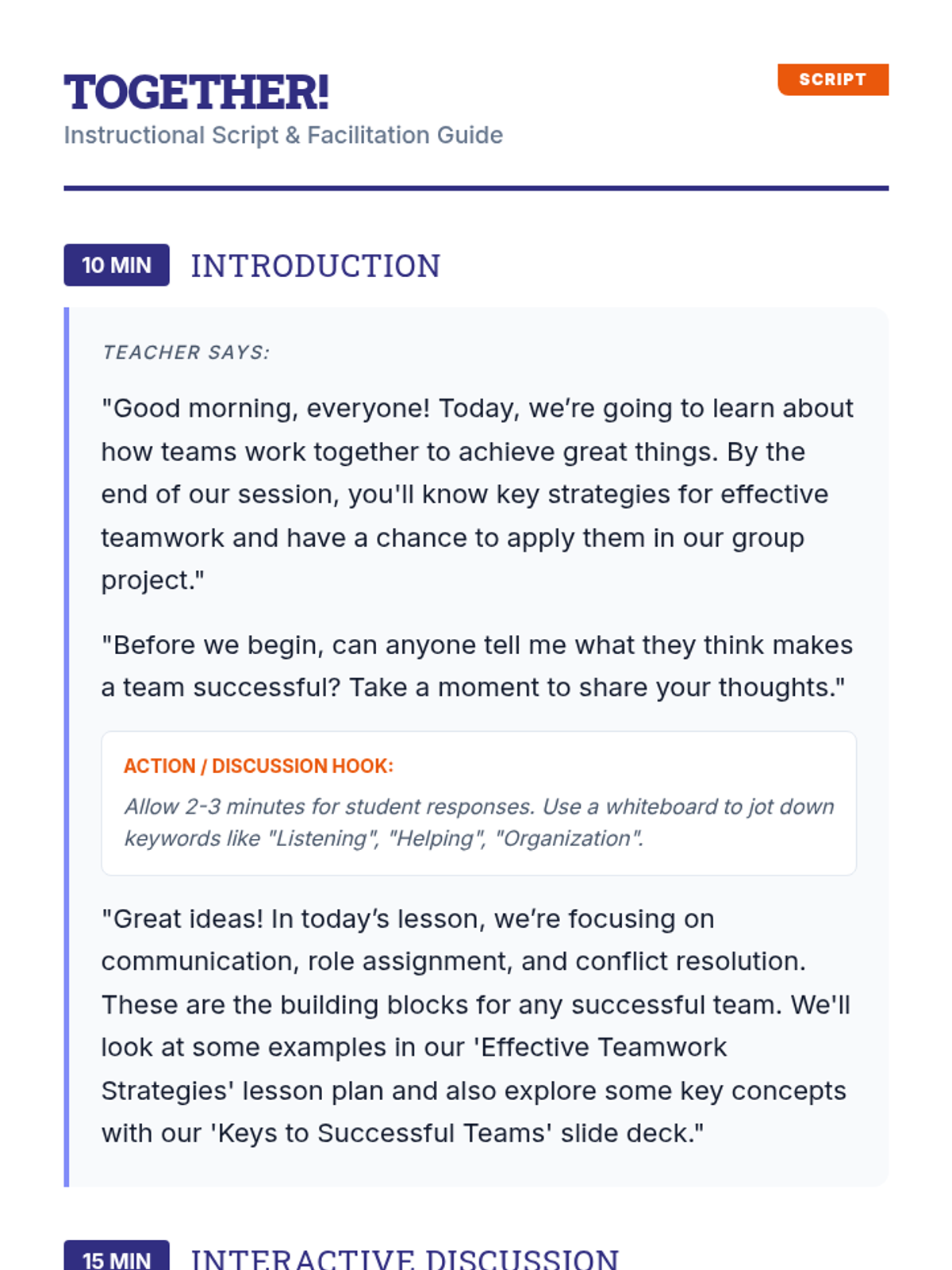The height and width of the screenshot is (1270, 952).
Task: Click the 10 MIN duration badge
Action: click(117, 265)
